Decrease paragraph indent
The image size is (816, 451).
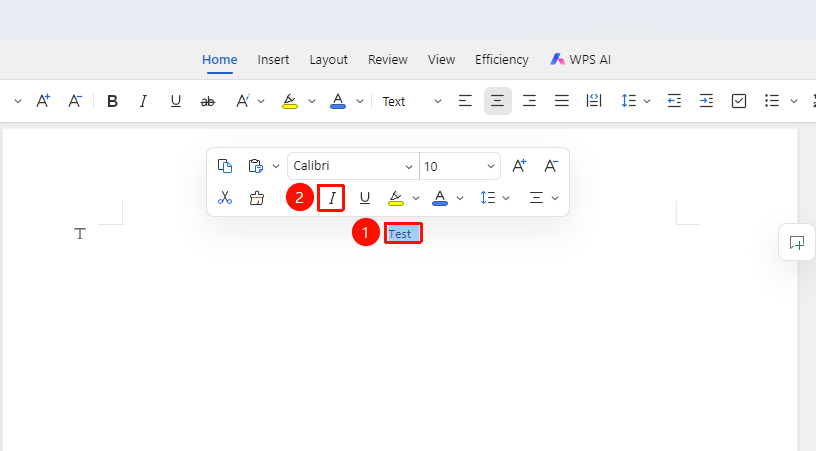[x=674, y=101]
